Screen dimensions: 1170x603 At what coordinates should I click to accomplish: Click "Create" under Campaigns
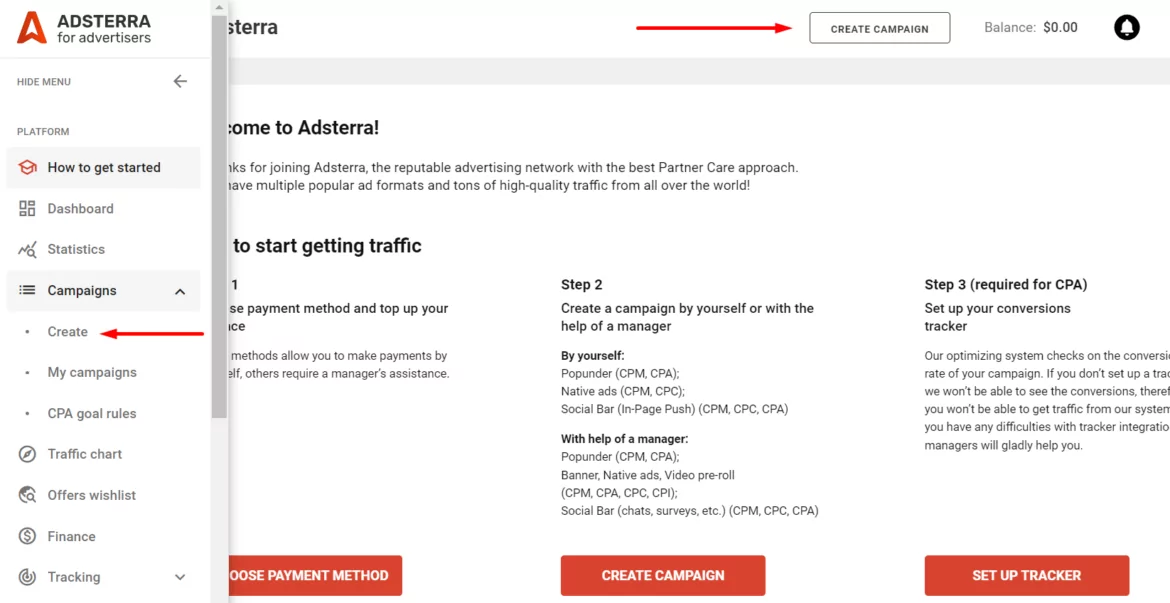(70, 331)
